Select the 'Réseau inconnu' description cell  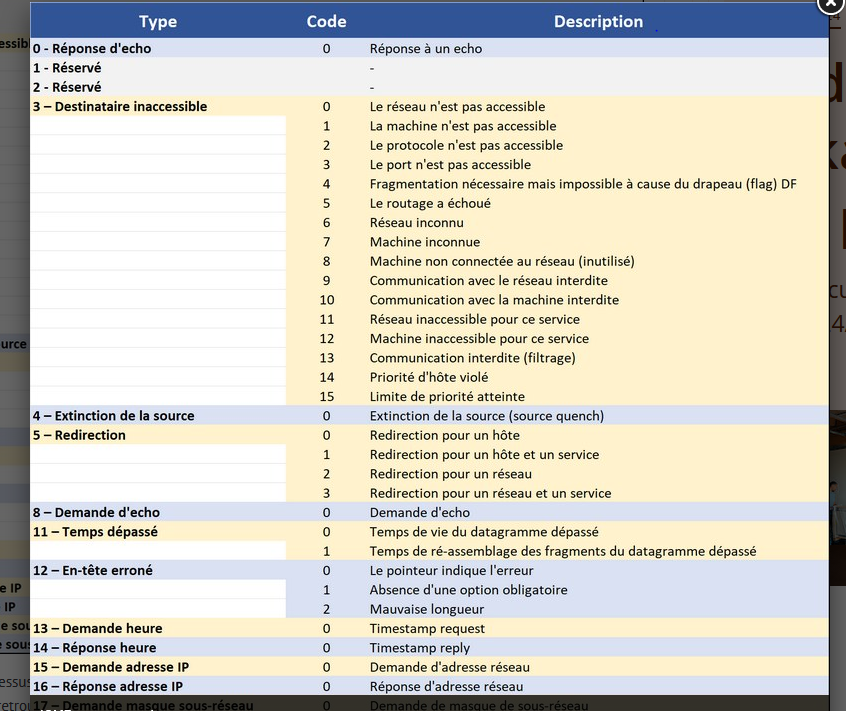416,223
